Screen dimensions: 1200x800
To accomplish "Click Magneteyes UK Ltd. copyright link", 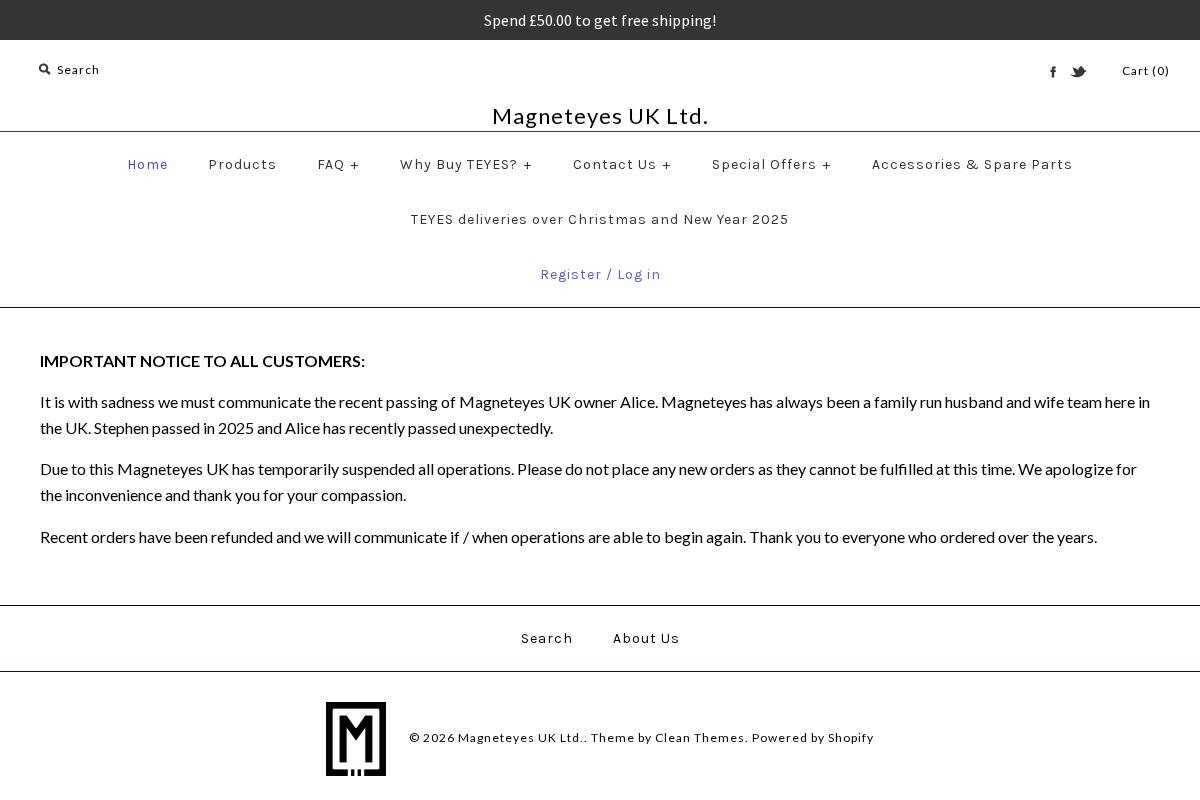I will coord(520,738).
